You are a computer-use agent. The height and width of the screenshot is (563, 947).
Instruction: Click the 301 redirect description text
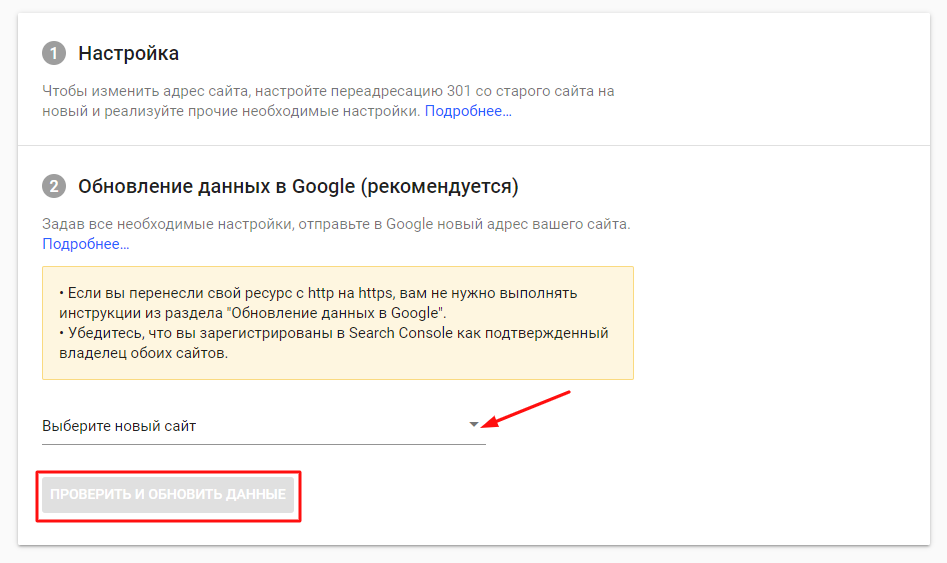[x=328, y=101]
